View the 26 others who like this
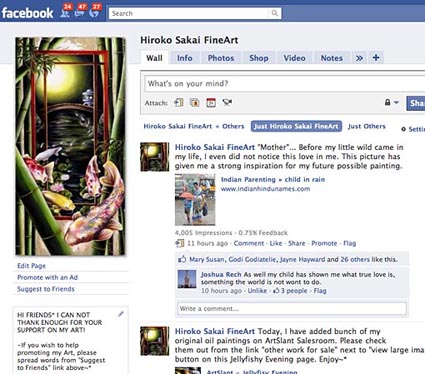 (x=355, y=259)
